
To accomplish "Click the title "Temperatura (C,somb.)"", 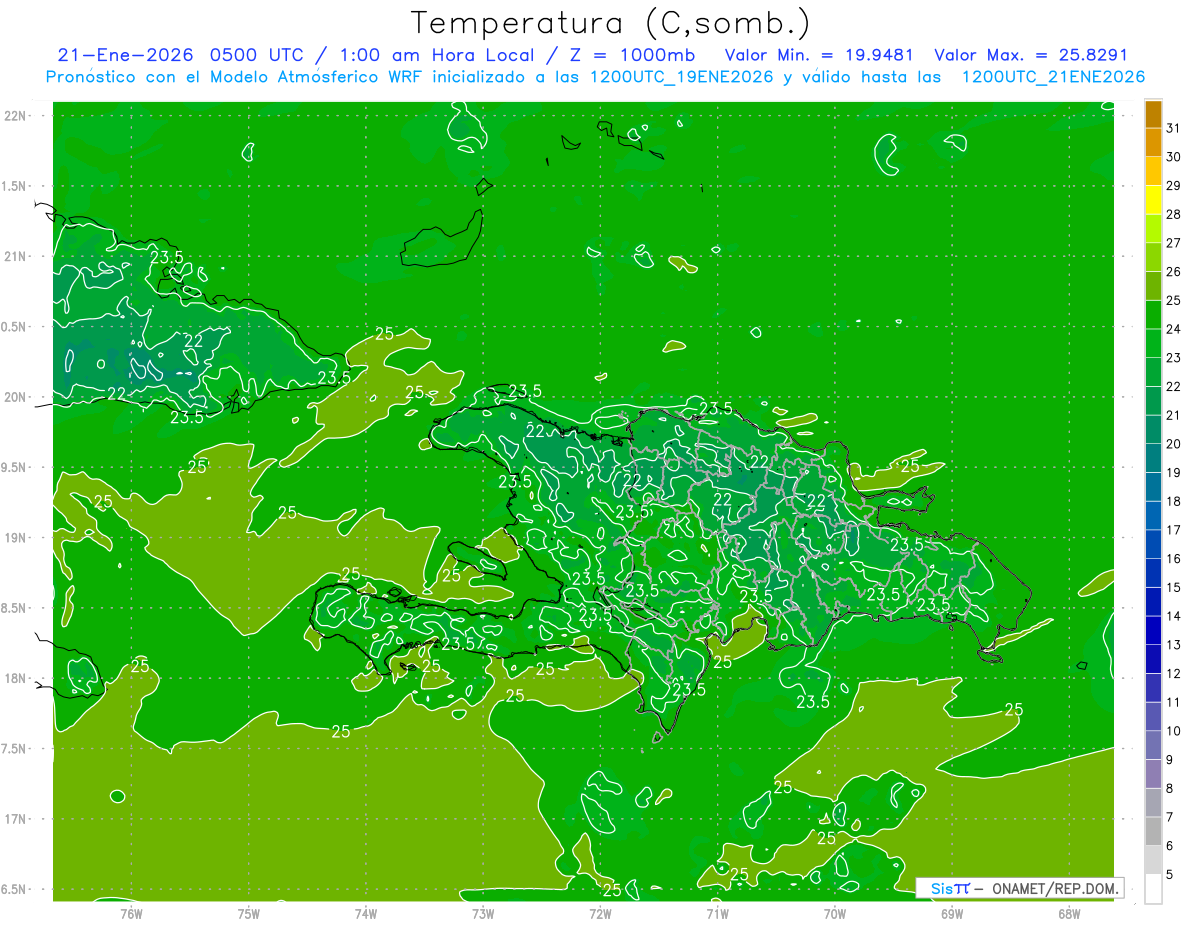I will click(610, 24).
